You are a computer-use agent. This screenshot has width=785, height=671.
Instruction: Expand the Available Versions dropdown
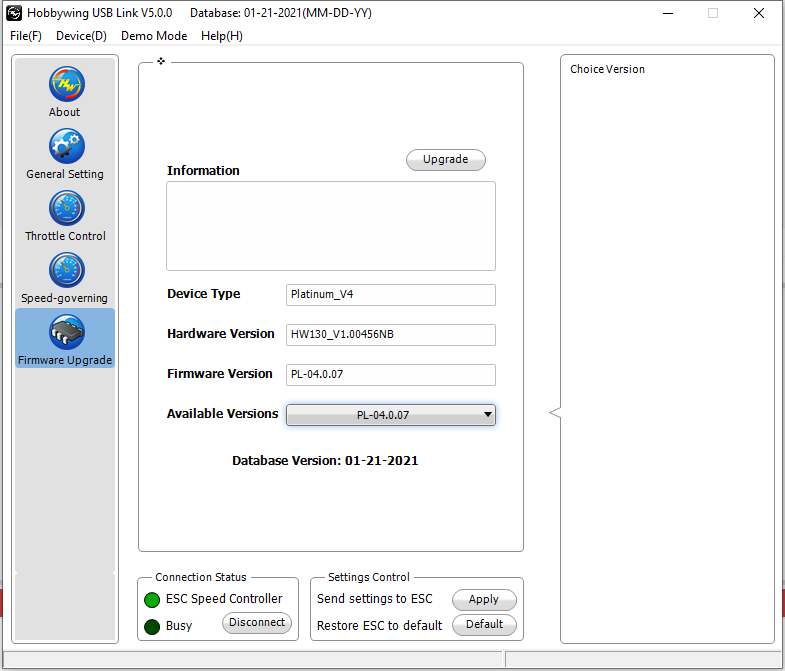pos(390,415)
